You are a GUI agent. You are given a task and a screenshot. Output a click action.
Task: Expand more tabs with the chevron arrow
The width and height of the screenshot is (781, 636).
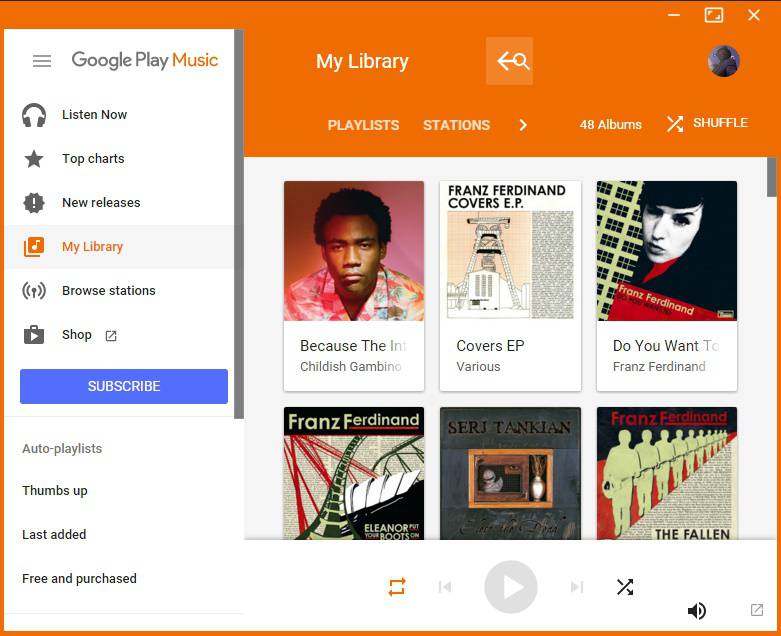point(522,125)
